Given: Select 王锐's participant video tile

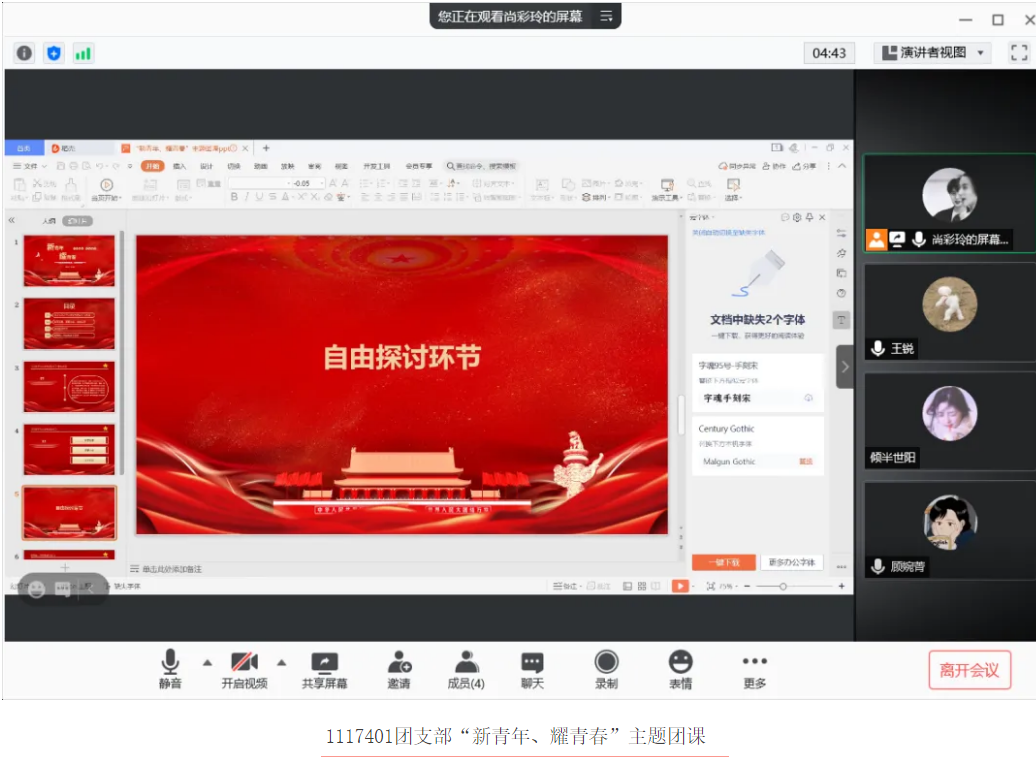Looking at the screenshot, I should pos(949,311).
